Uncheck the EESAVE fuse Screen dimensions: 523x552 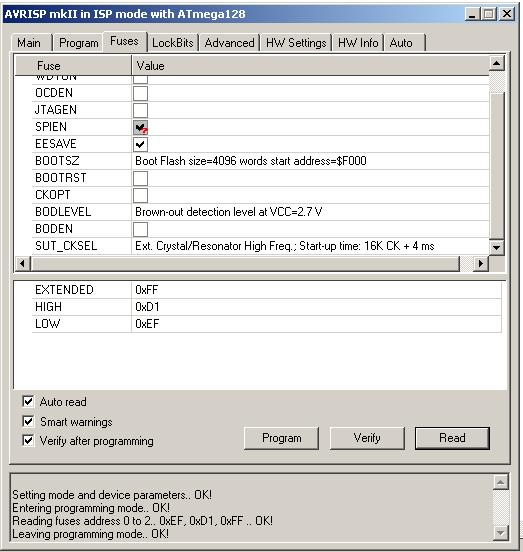point(140,144)
